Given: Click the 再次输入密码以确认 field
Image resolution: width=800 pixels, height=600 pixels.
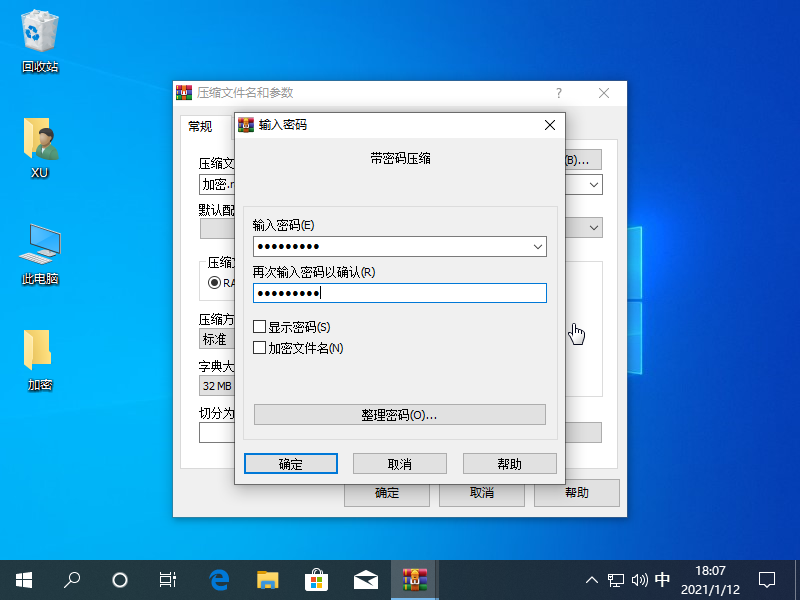Looking at the screenshot, I should point(399,293).
